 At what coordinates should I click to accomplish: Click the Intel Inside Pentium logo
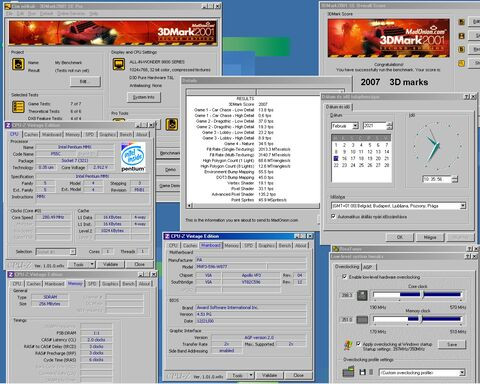point(133,157)
